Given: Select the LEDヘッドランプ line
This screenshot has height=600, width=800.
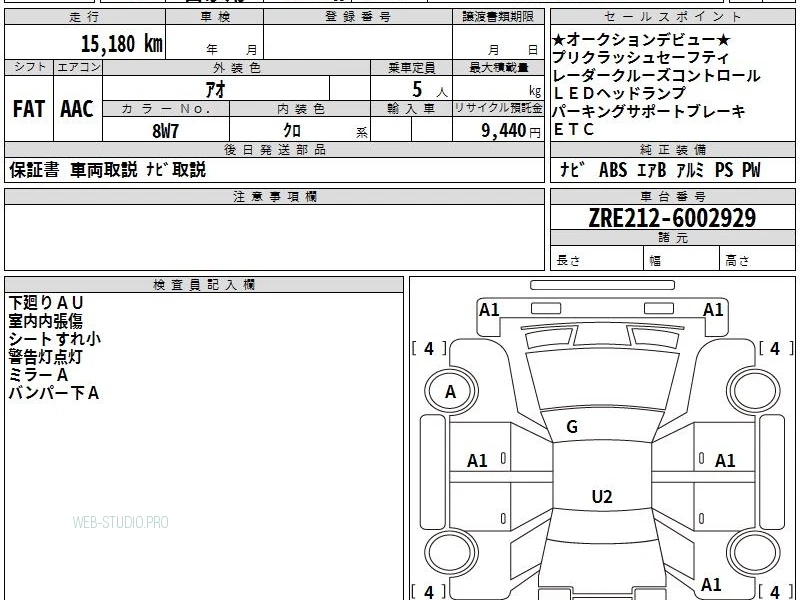Looking at the screenshot, I should (x=619, y=93).
